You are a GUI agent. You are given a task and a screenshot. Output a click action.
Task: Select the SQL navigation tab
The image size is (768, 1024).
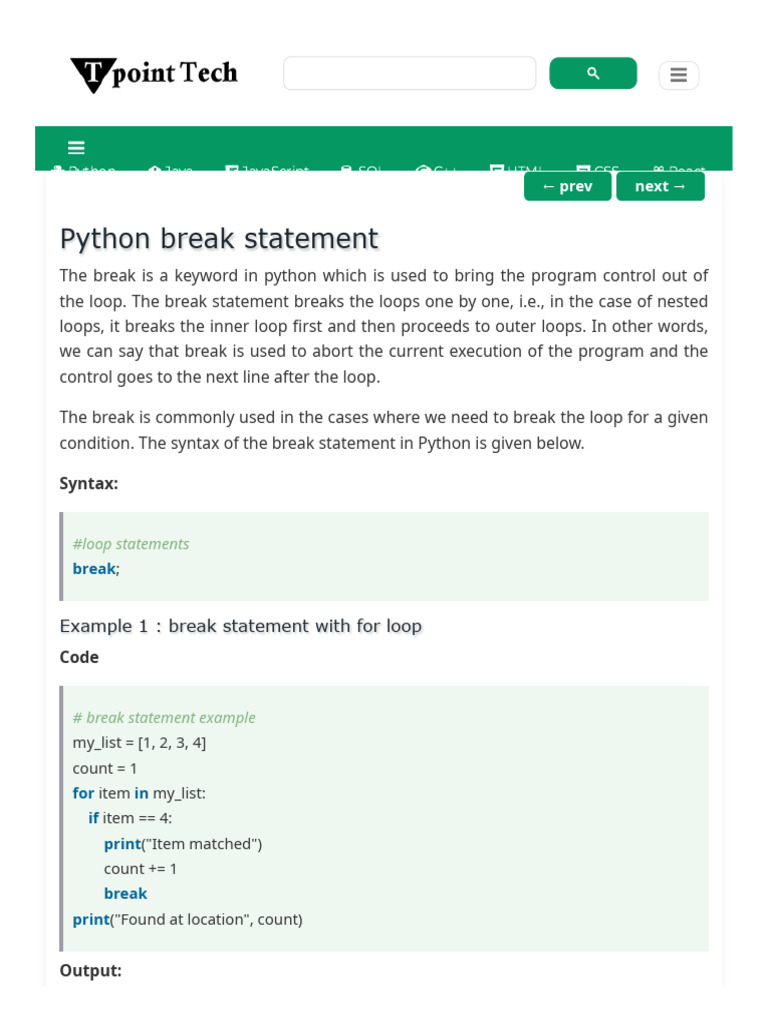click(361, 169)
